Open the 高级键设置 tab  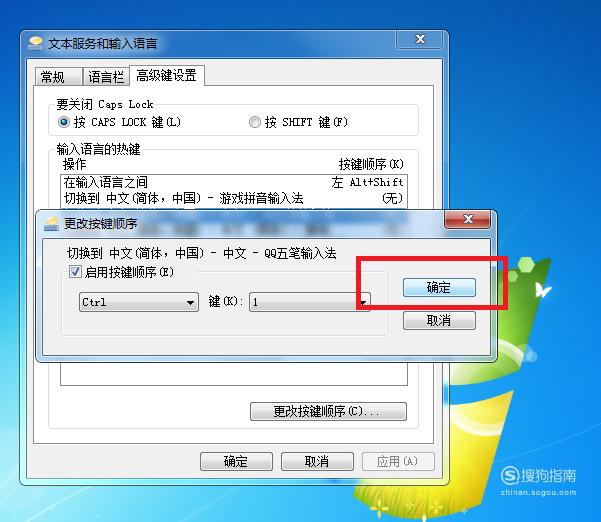[166, 76]
